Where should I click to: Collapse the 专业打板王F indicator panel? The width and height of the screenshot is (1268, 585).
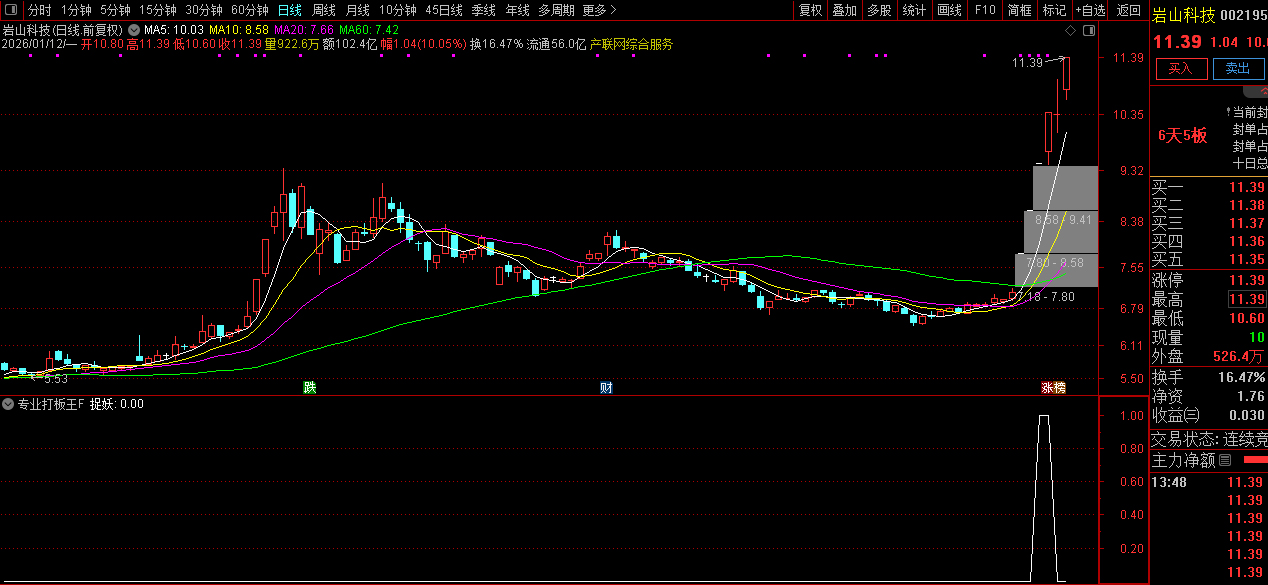pyautogui.click(x=8, y=405)
